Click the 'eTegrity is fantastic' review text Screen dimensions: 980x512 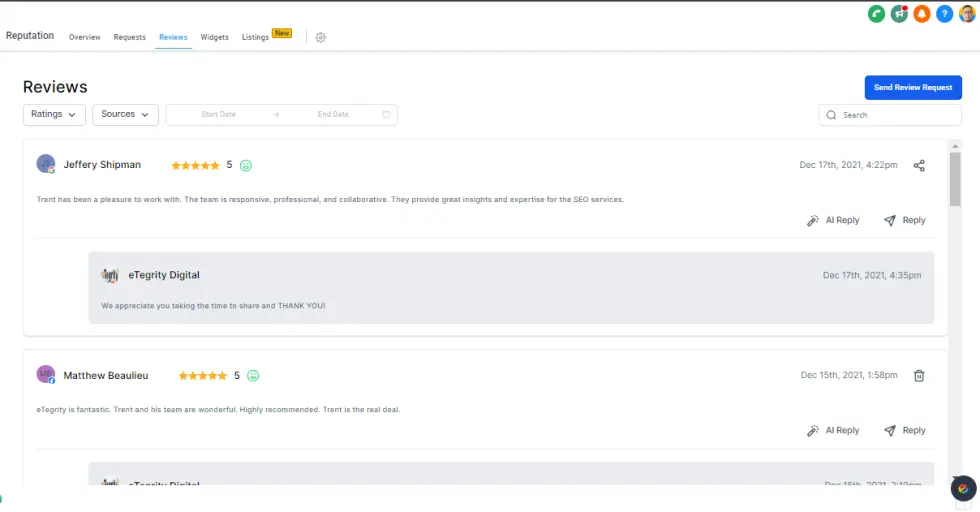(x=218, y=409)
